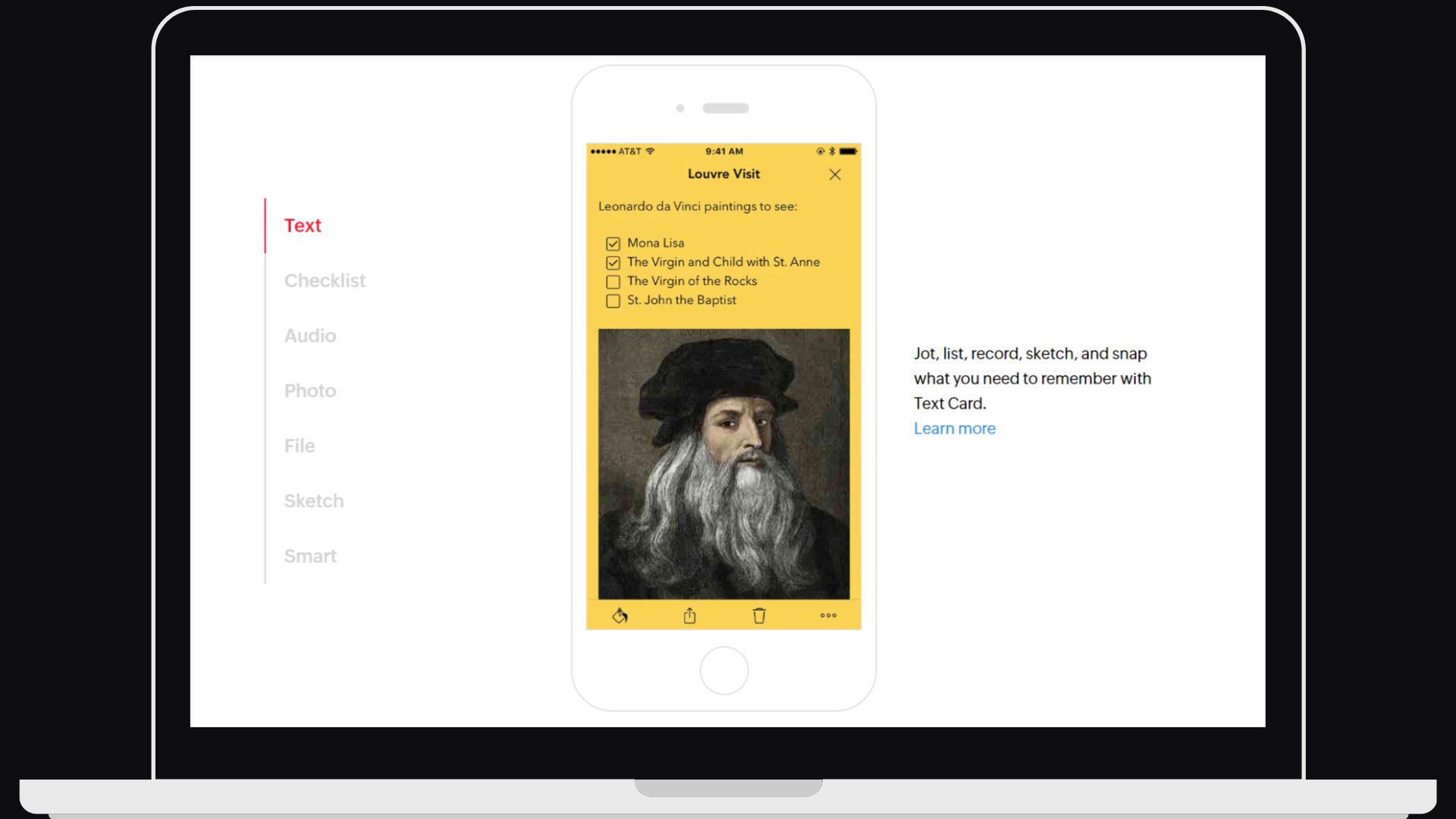Tap the 9:41 AM clock text

(724, 152)
